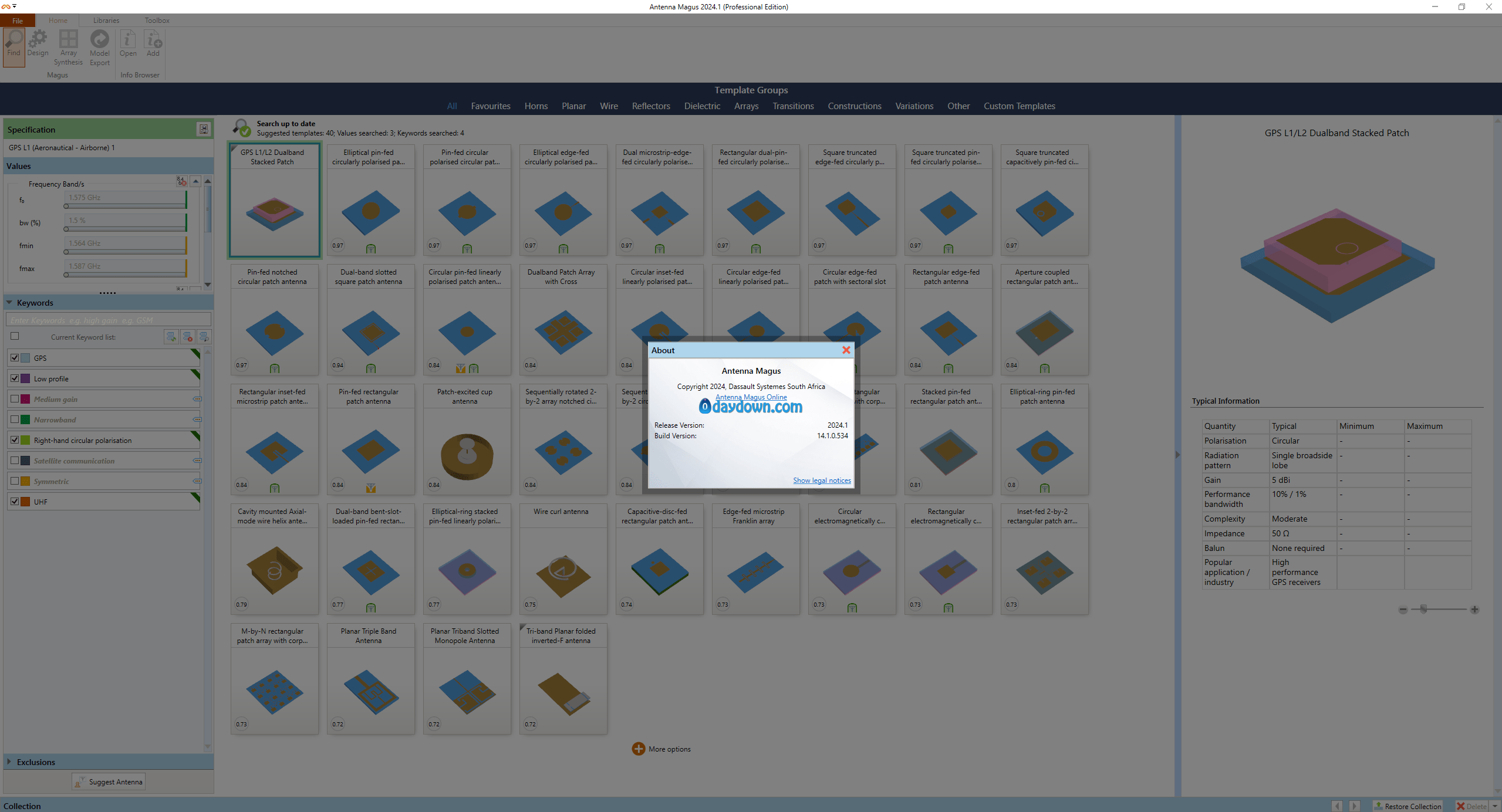
Task: Click the preview zoom slider handle
Action: [x=1423, y=610]
